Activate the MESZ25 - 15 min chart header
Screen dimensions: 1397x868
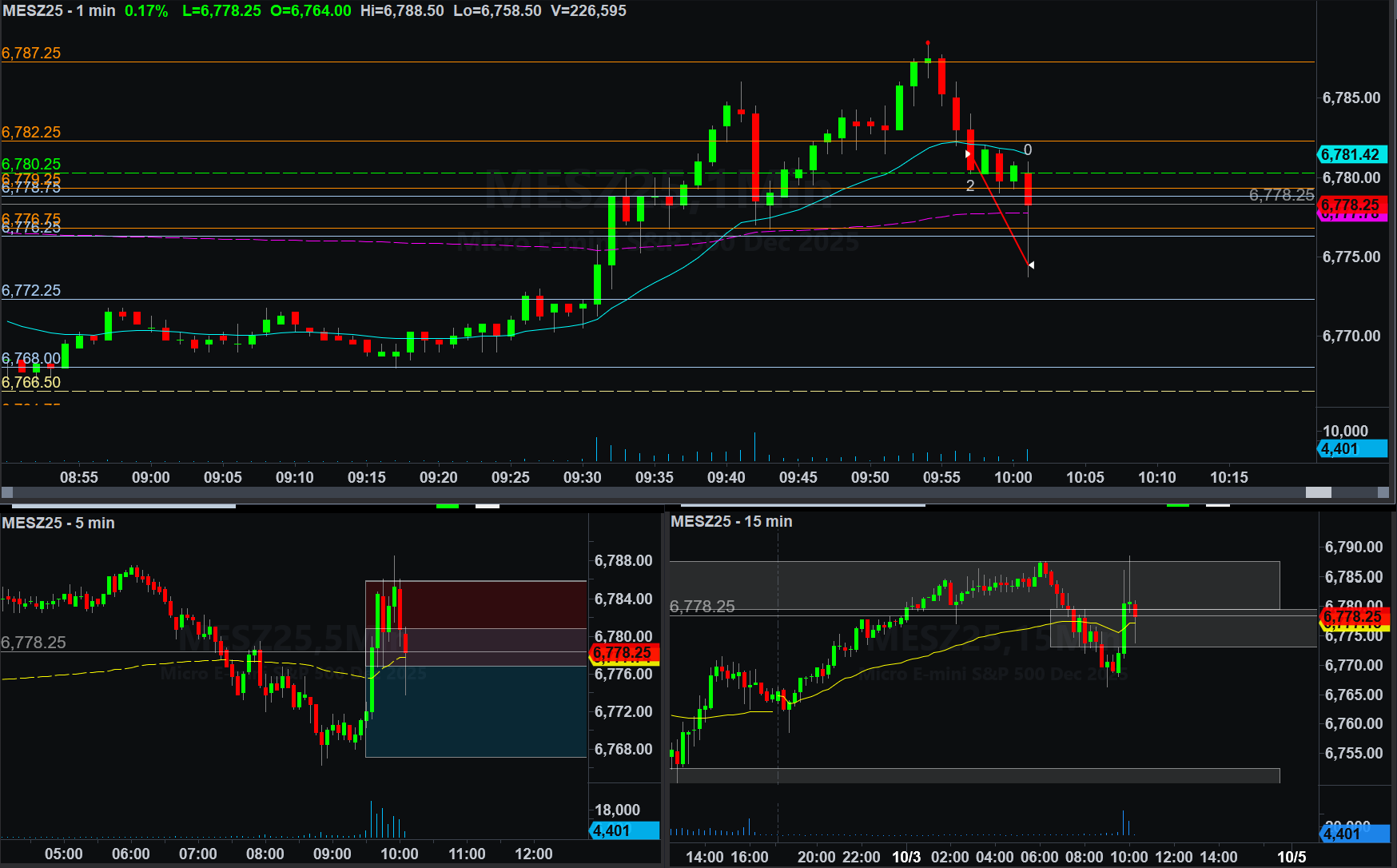click(x=731, y=521)
